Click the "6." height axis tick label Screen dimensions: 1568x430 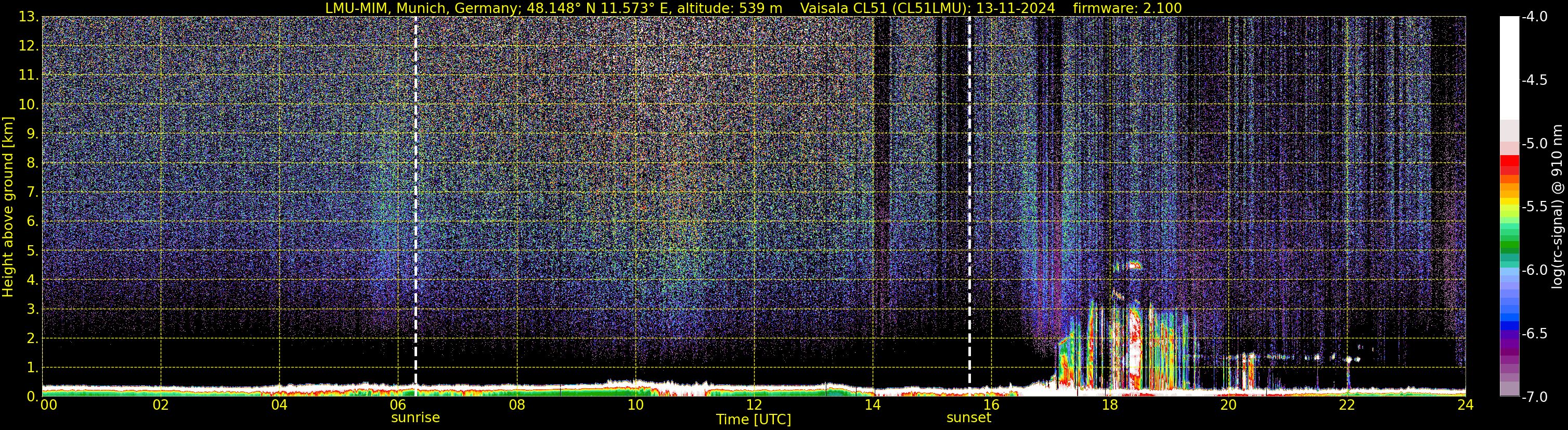tap(32, 221)
